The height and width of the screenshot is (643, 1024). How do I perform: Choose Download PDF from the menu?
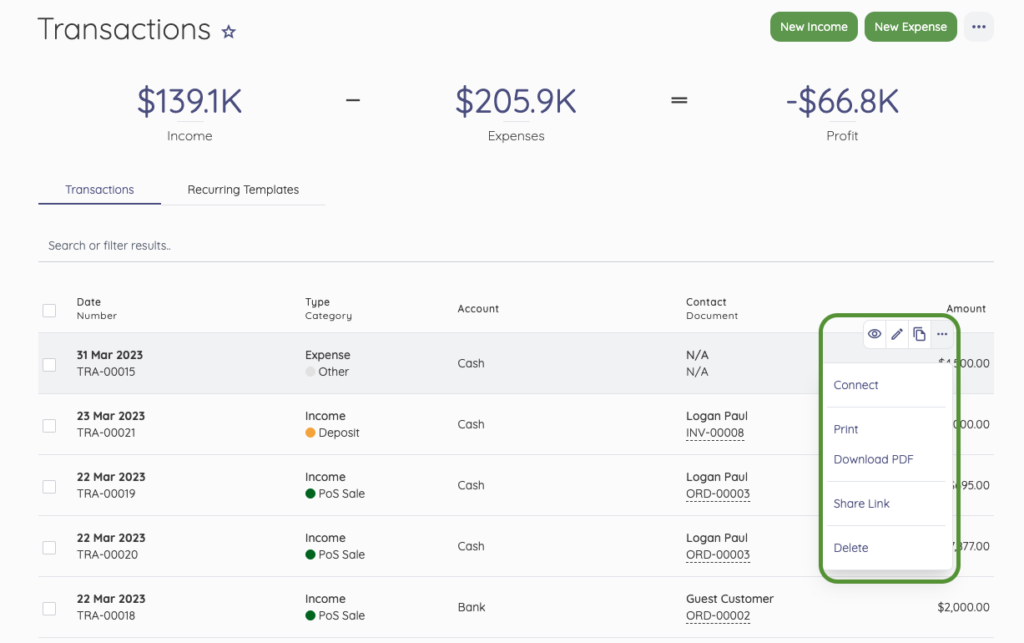pyautogui.click(x=873, y=459)
